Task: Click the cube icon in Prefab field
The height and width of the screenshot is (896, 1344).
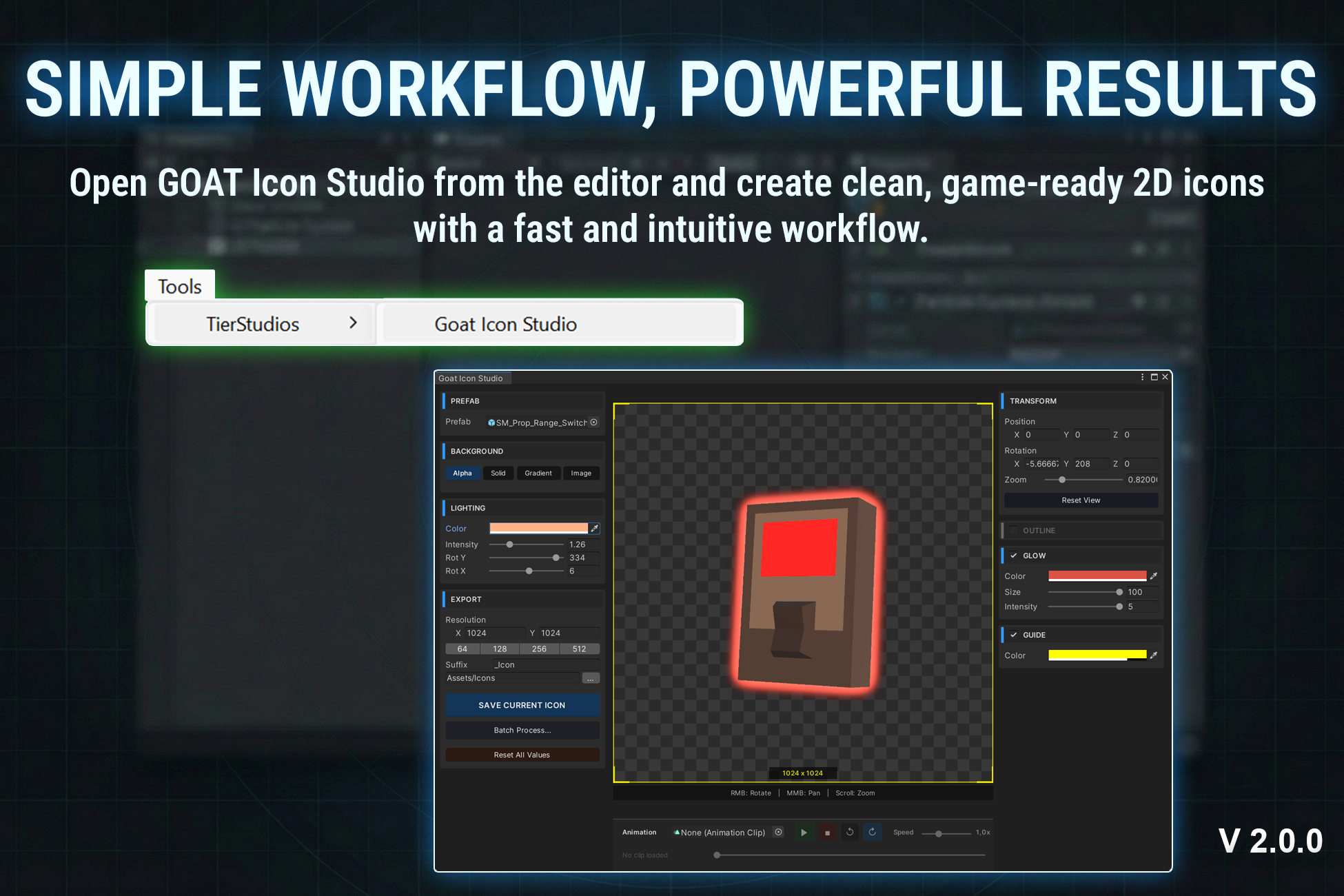Action: point(491,422)
